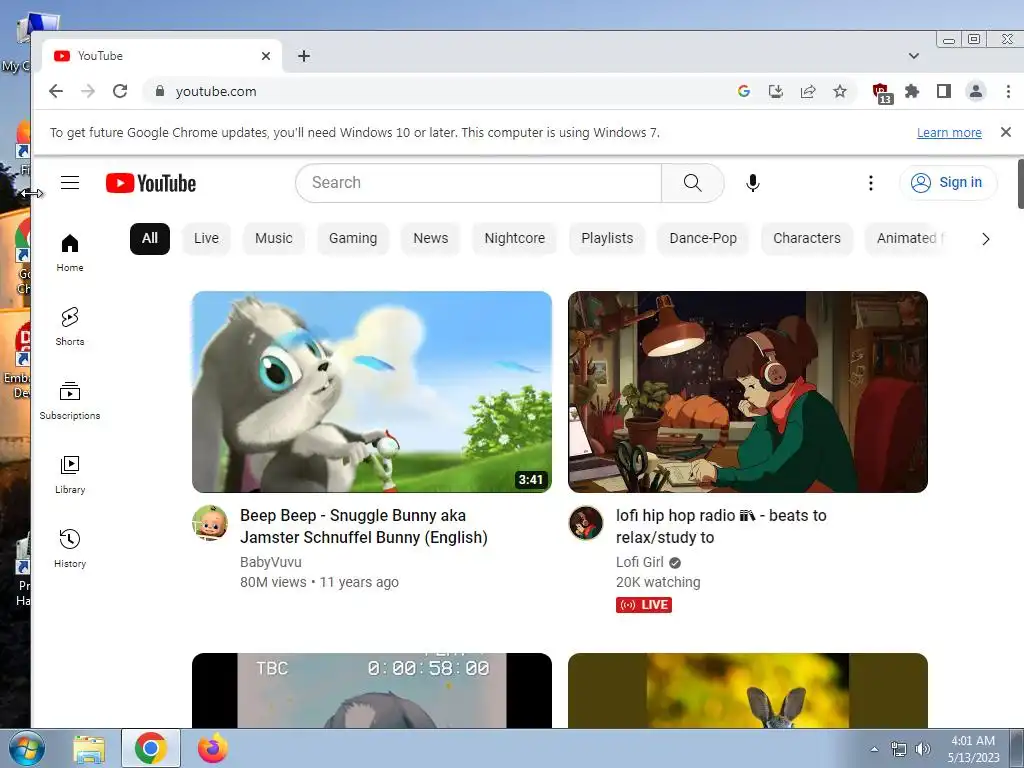The image size is (1024, 768).
Task: Dismiss the Chrome update notification bar
Action: coord(1006,133)
